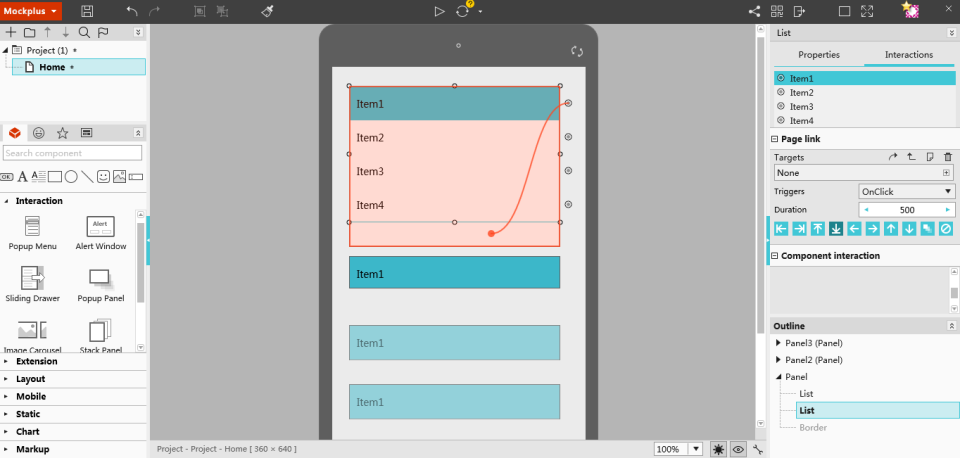This screenshot has height=458, width=960.
Task: Undo the last action
Action: [x=132, y=11]
